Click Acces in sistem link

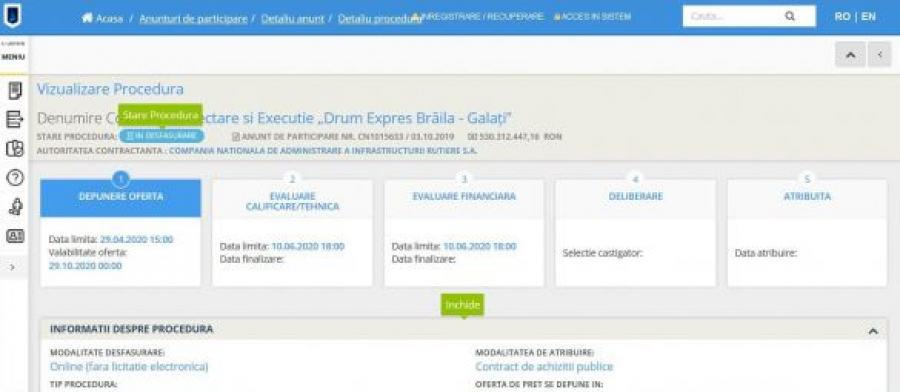(592, 17)
